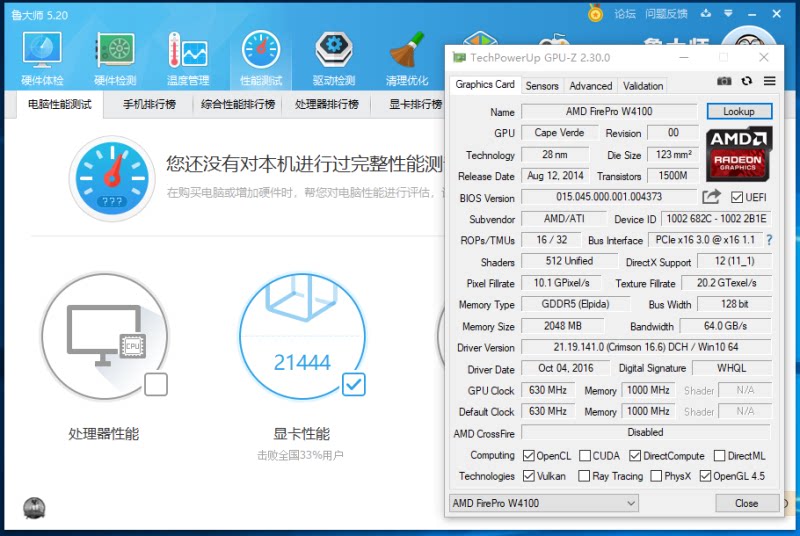Click the GPU name field AMD FirePro W4100
This screenshot has width=800, height=536.
click(x=609, y=111)
